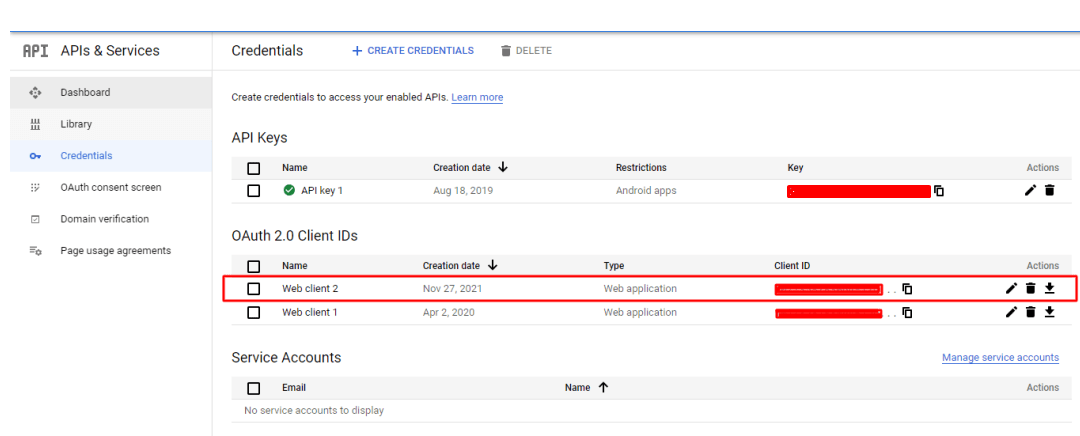Open Manage service accounts link
This screenshot has height=436, width=1080.
[1000, 357]
